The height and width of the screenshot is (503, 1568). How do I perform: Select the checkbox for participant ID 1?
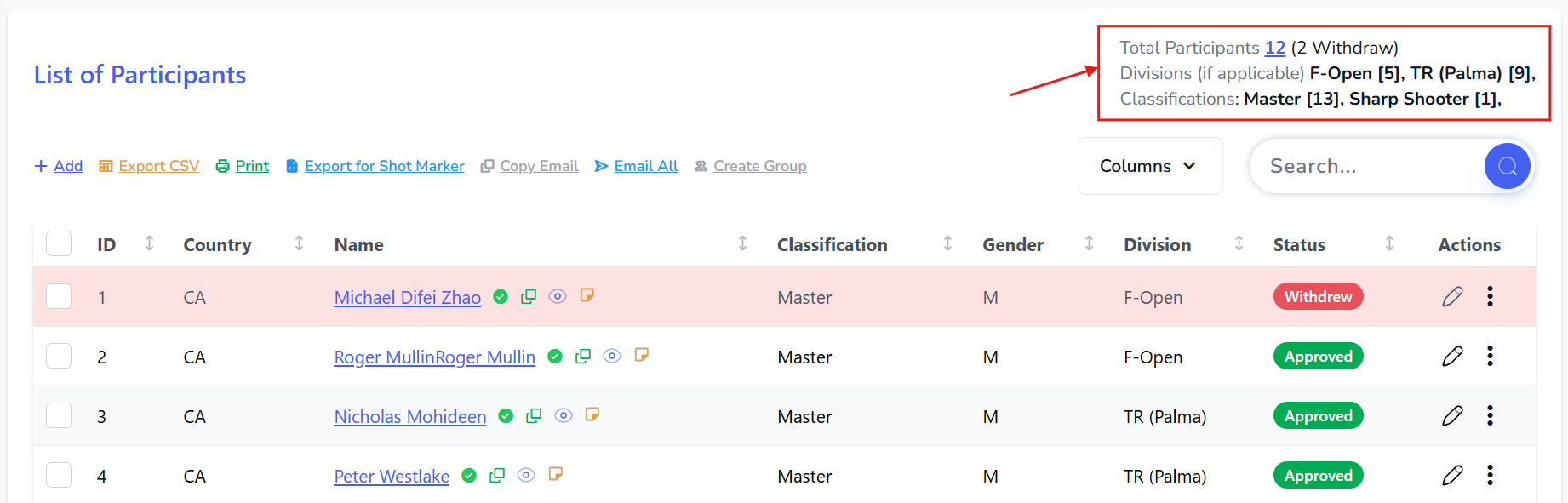coord(59,296)
